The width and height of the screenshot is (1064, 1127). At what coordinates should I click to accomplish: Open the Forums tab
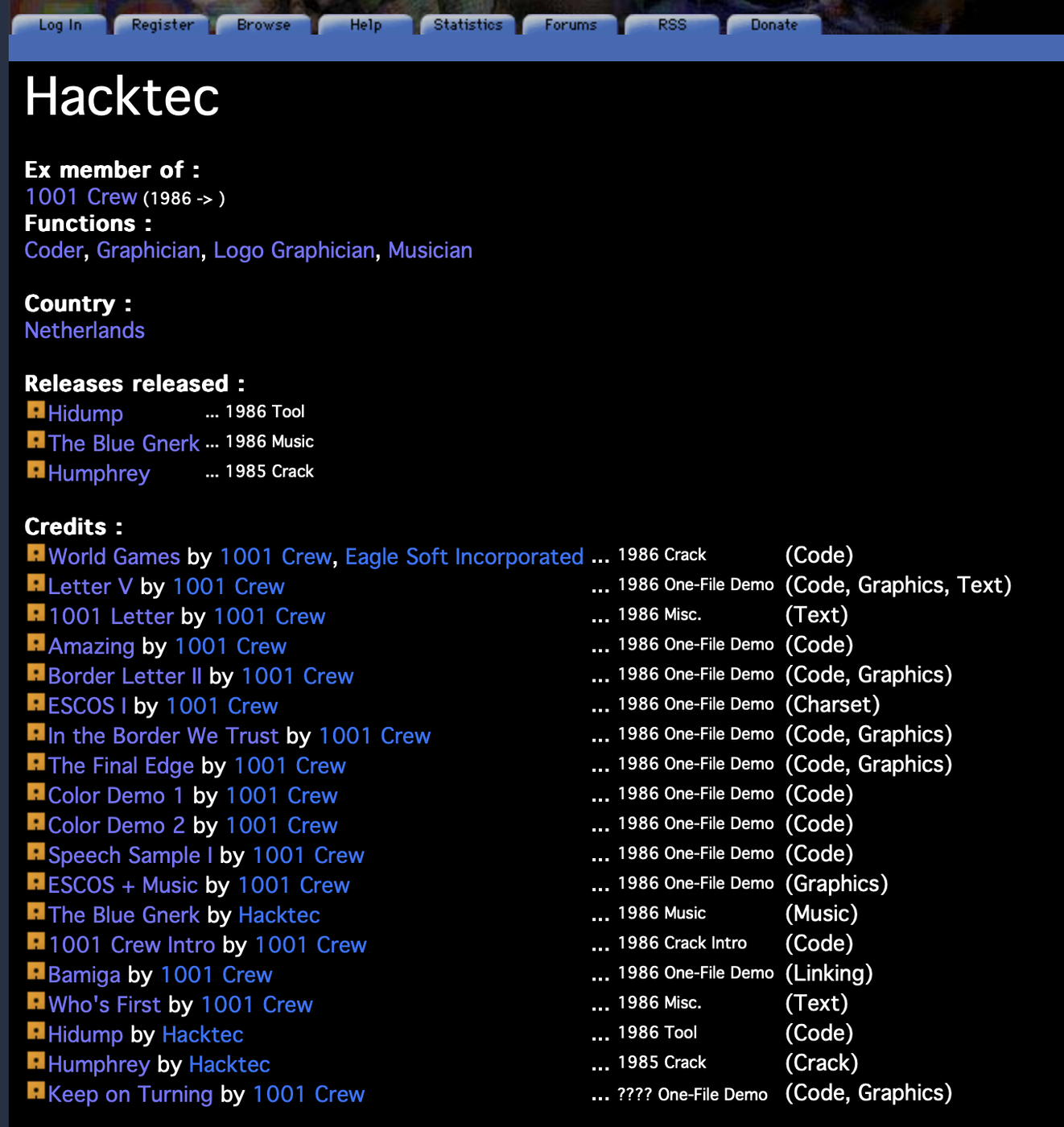coord(570,25)
